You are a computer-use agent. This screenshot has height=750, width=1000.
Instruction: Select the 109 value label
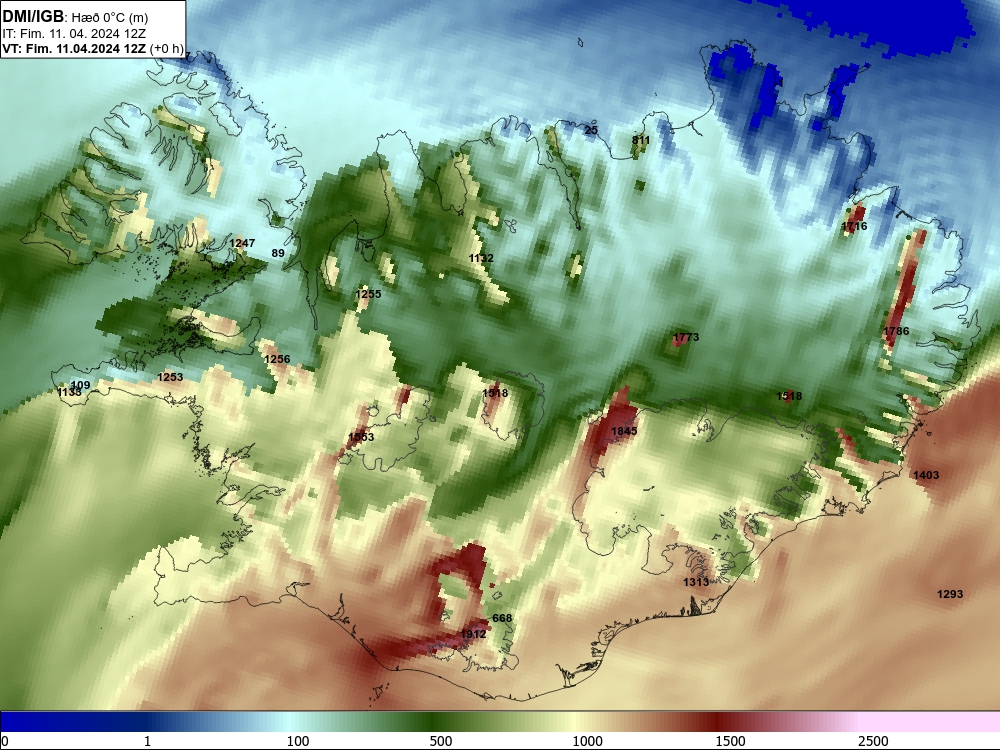click(x=80, y=385)
